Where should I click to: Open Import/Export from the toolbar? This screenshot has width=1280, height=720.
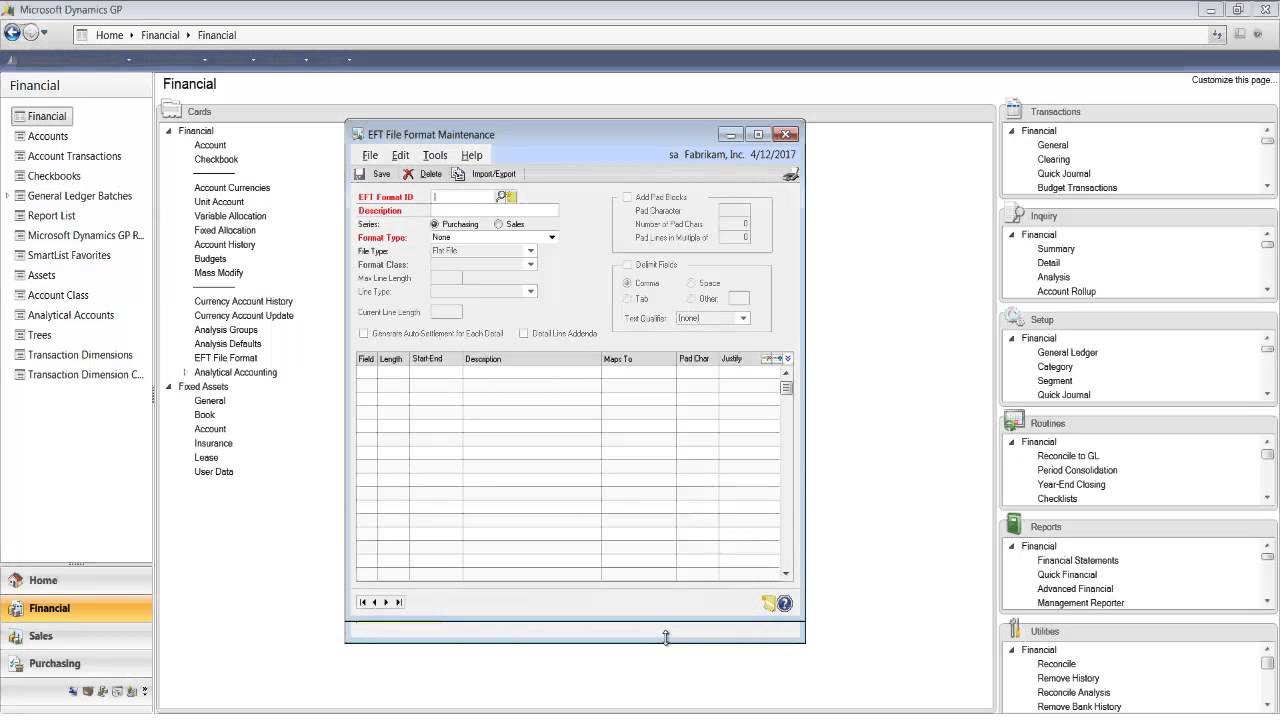[x=484, y=174]
